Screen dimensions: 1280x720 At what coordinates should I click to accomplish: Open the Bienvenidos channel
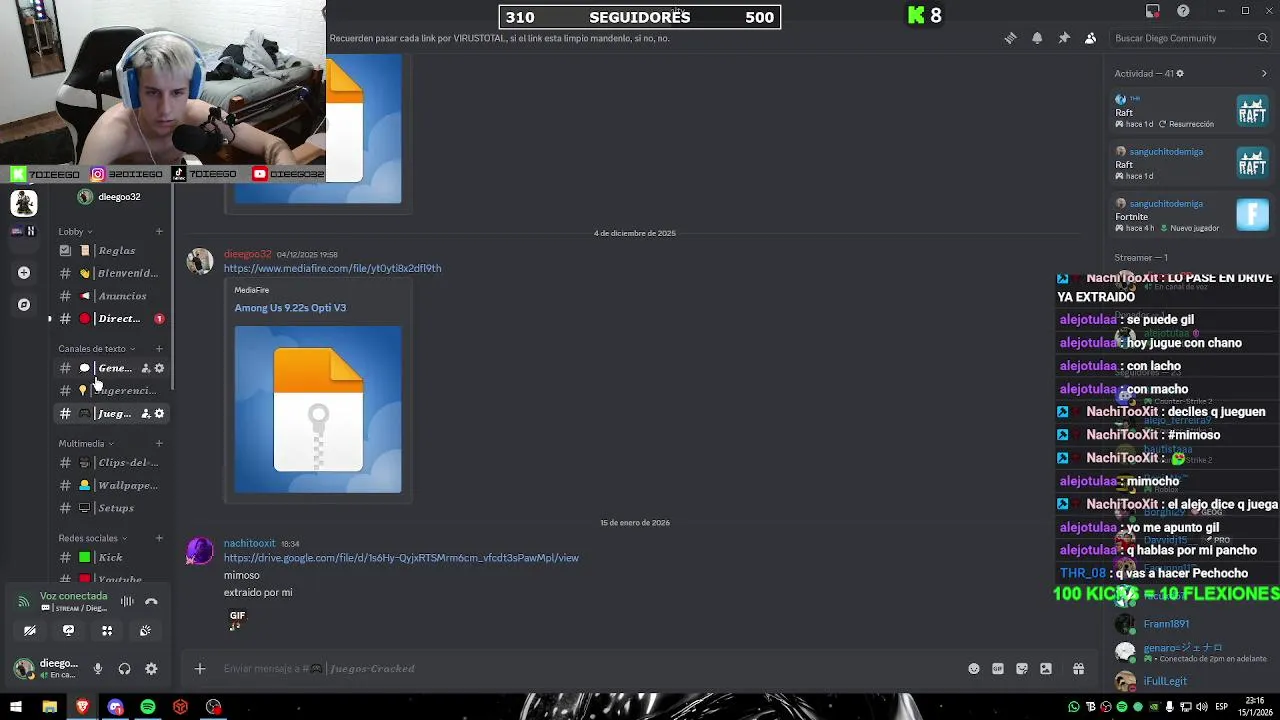(111, 273)
